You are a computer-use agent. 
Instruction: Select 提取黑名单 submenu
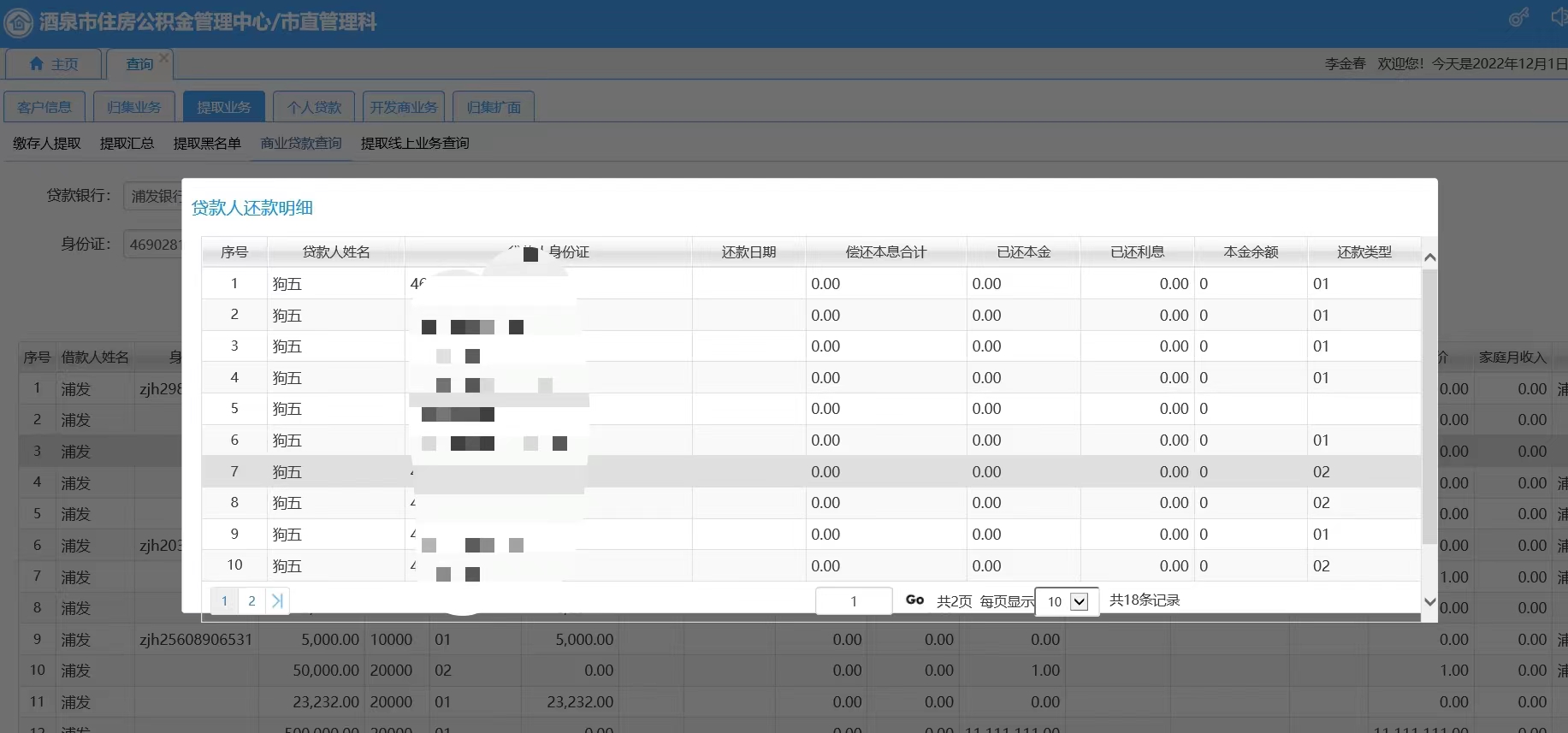tap(207, 143)
